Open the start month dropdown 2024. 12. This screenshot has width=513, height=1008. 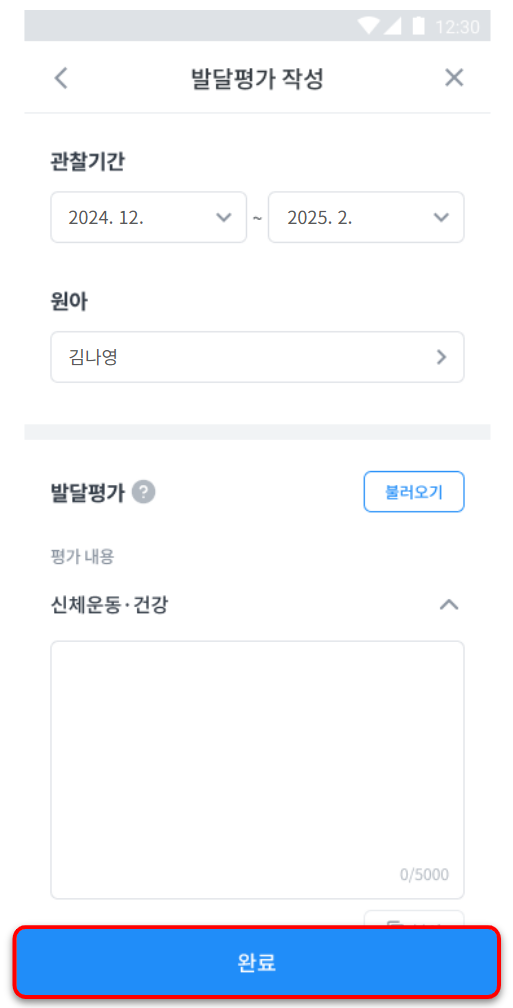pyautogui.click(x=148, y=217)
